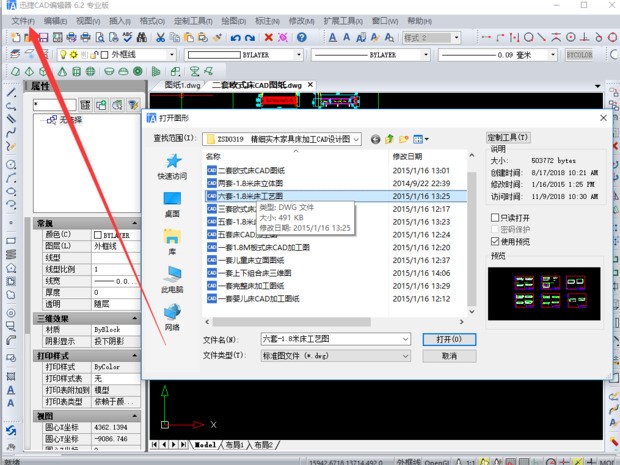Open the 文件名 filename combo box
The height and width of the screenshot is (465, 620).
point(336,339)
